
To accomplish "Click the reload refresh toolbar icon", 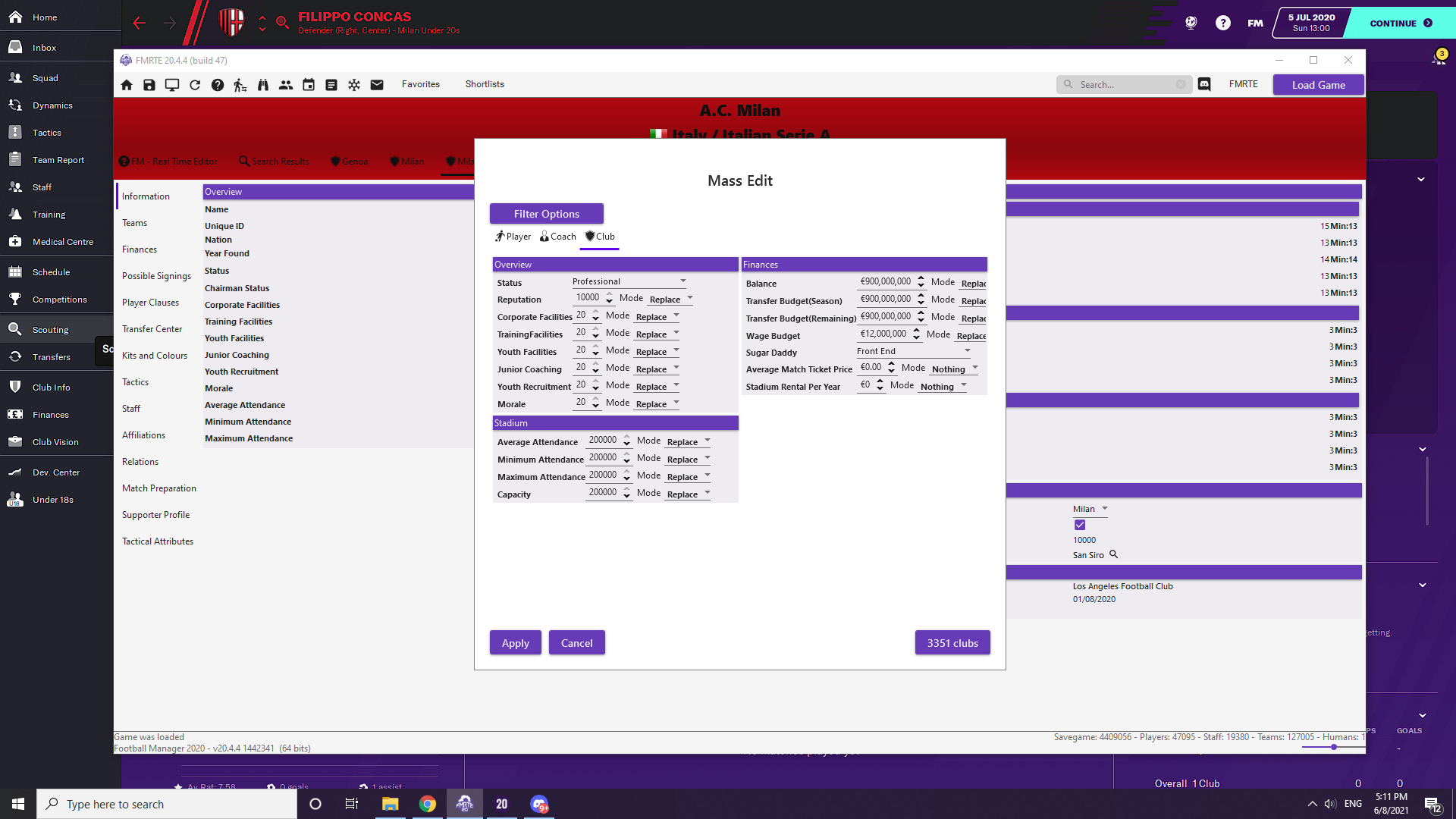I will (195, 85).
